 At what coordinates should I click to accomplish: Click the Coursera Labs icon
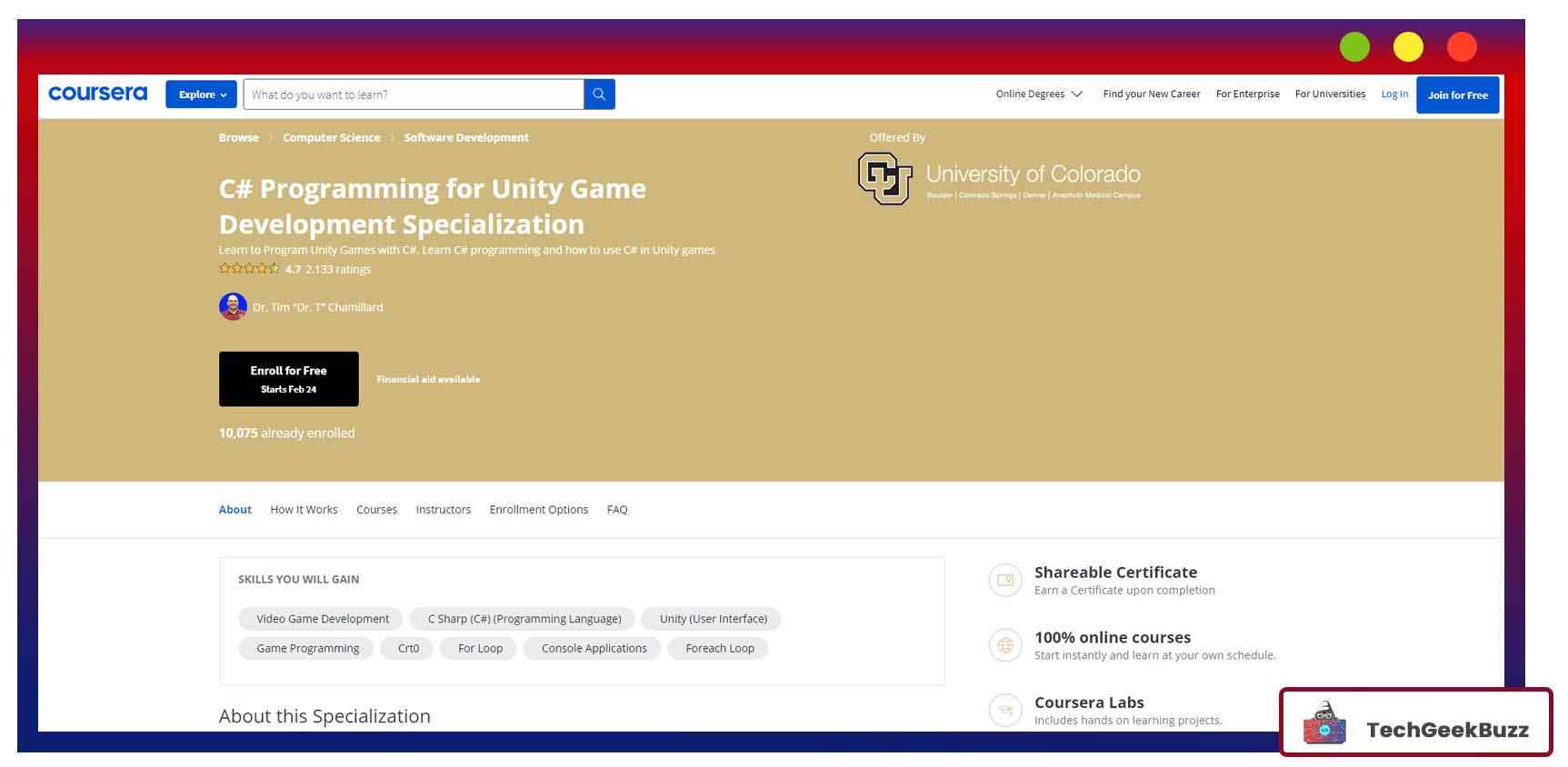[1005, 710]
